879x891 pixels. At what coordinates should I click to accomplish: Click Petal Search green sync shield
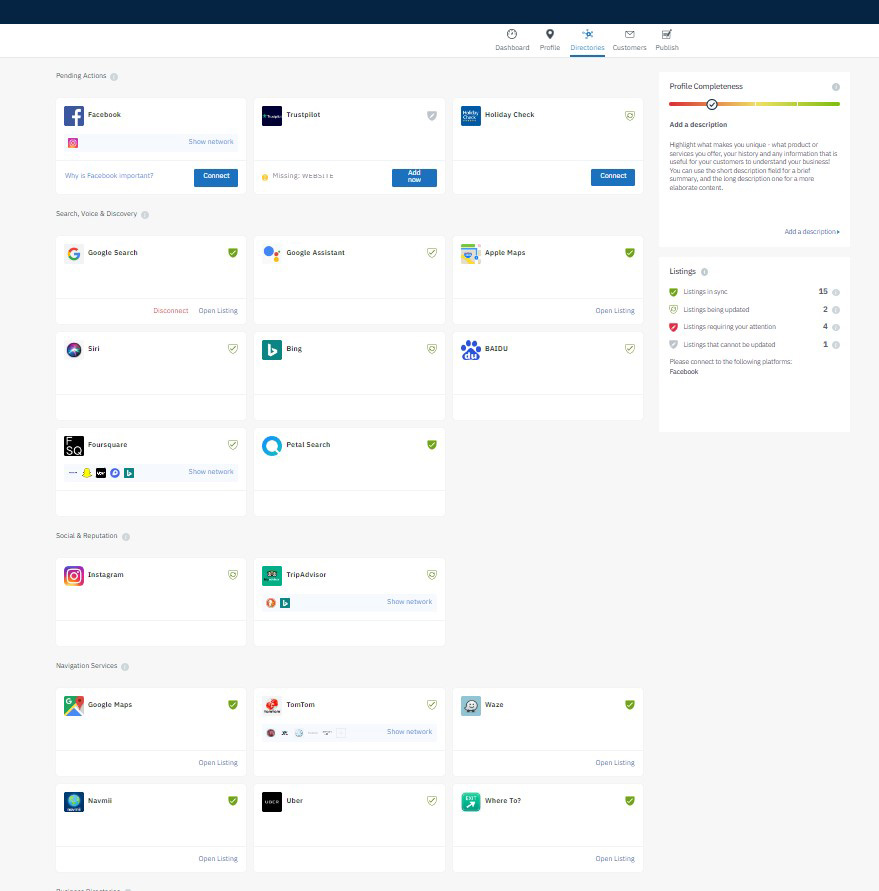point(431,445)
